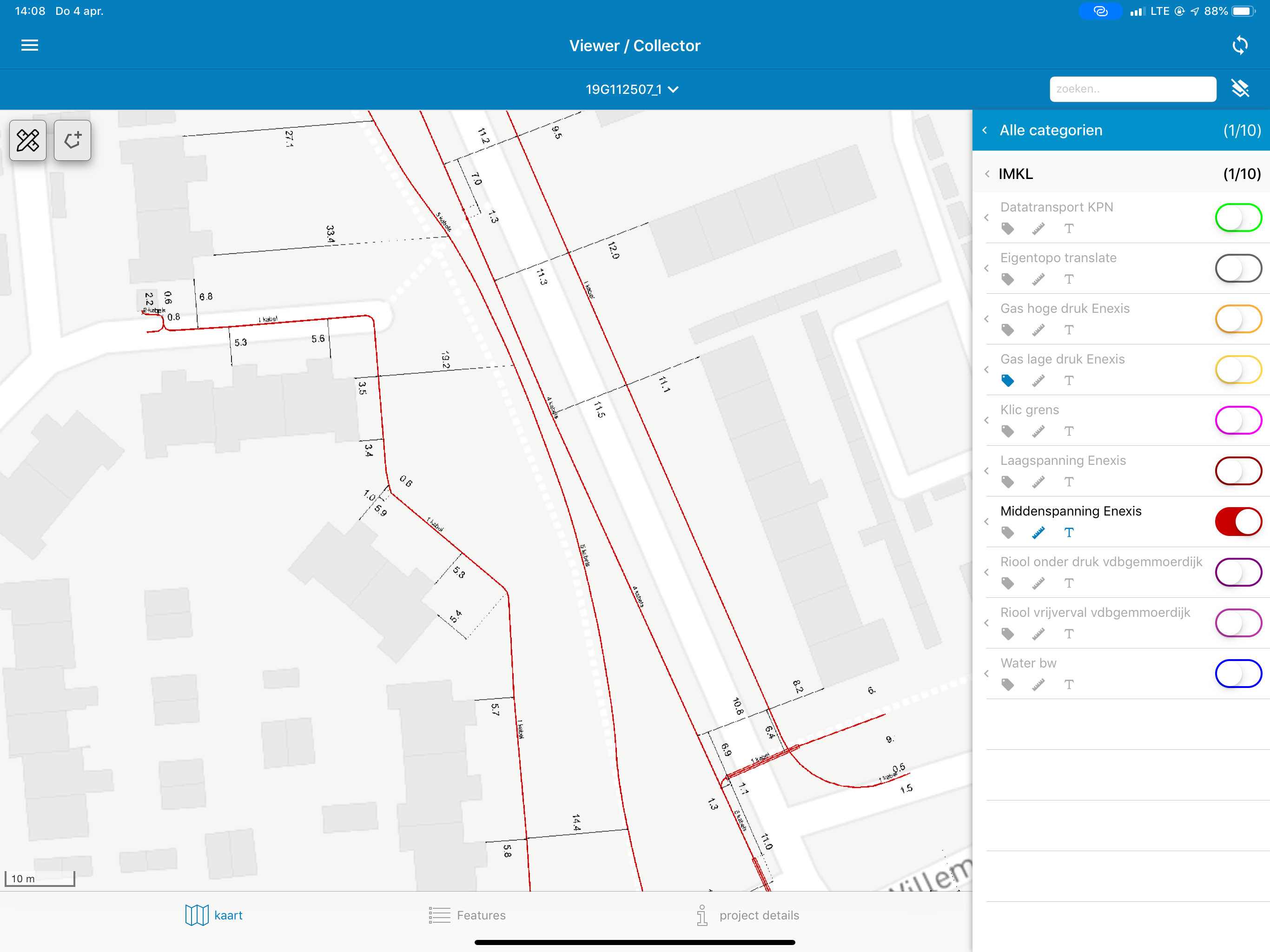
Task: Click tag icon for Middenspanning Enexis
Action: [1008, 533]
